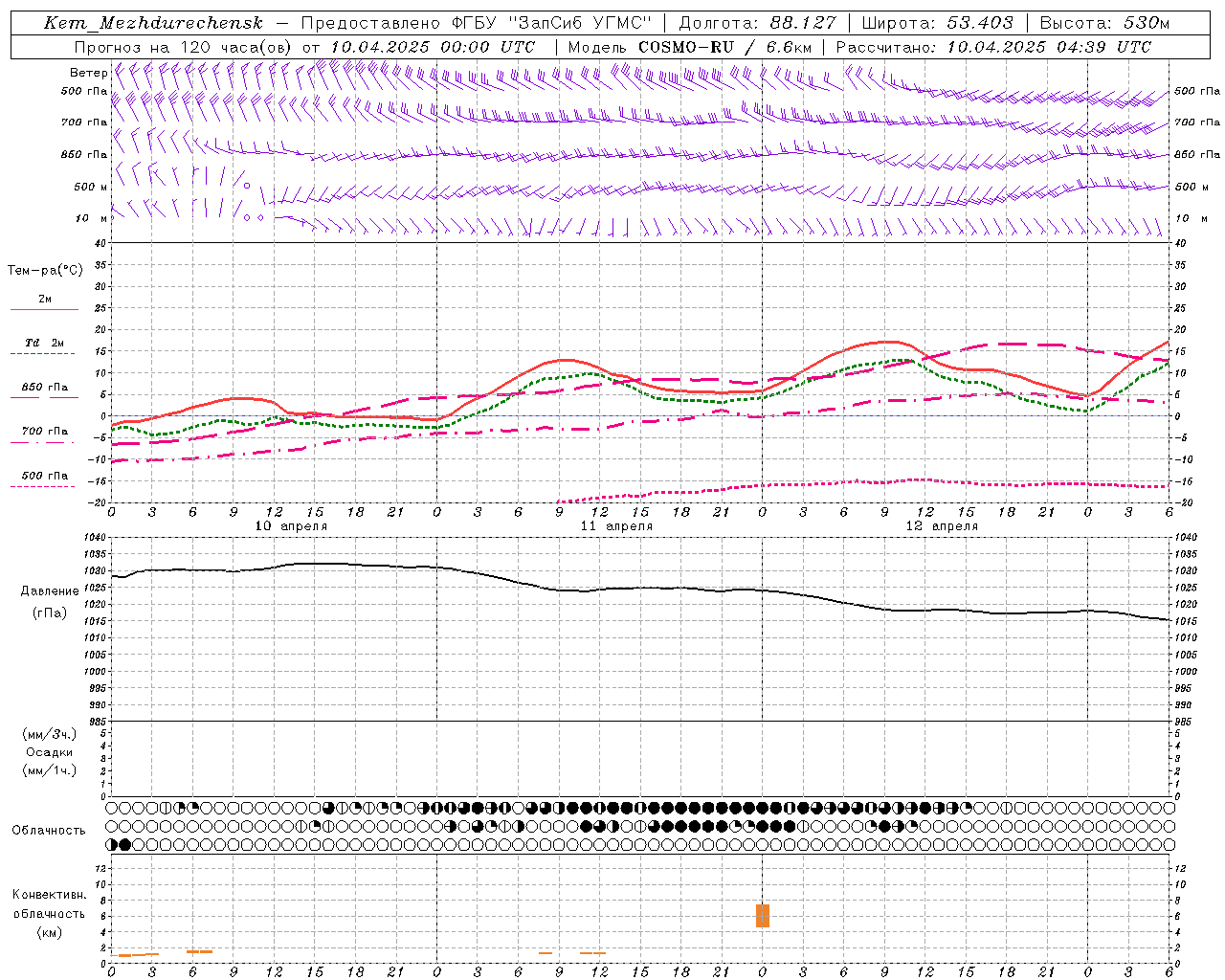Click the Долгота: 88.127 value

(x=757, y=23)
